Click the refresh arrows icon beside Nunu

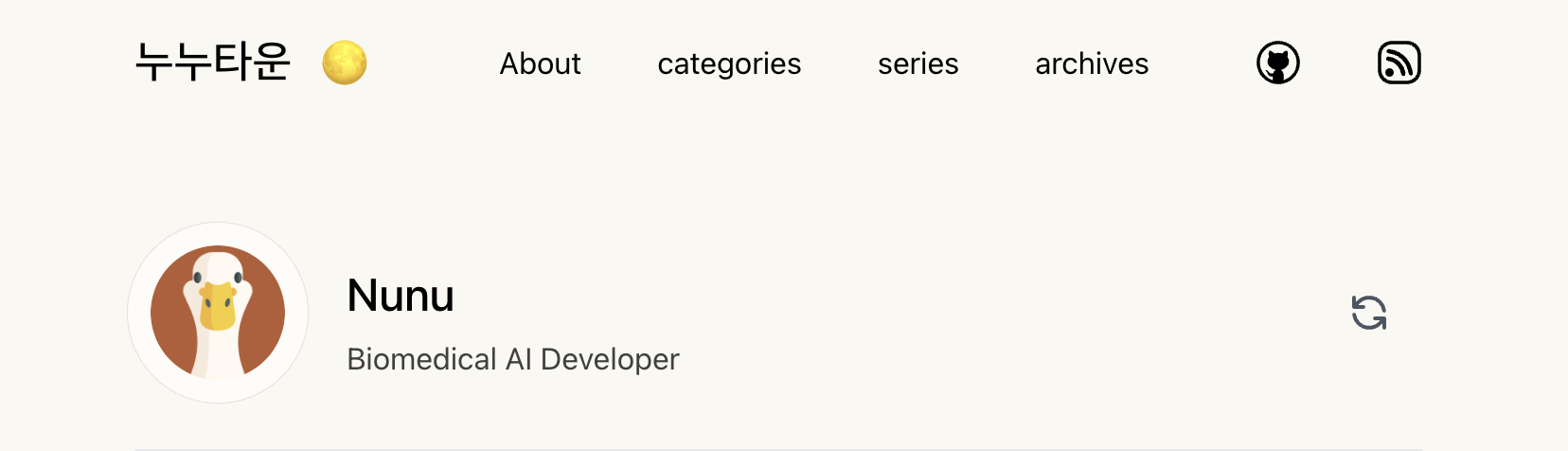[x=1368, y=313]
